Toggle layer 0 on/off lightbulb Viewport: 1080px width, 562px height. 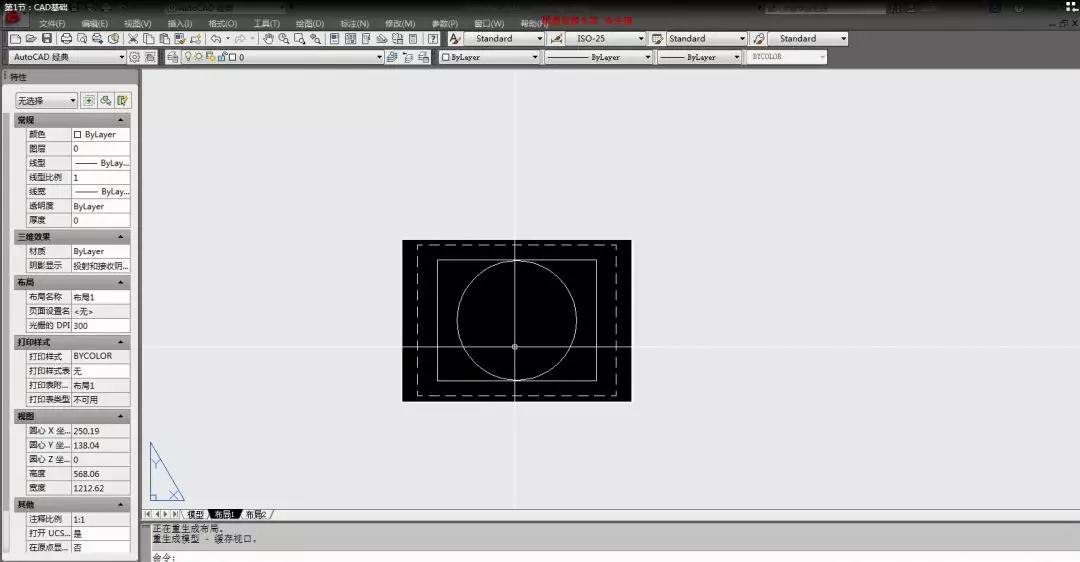[188, 57]
